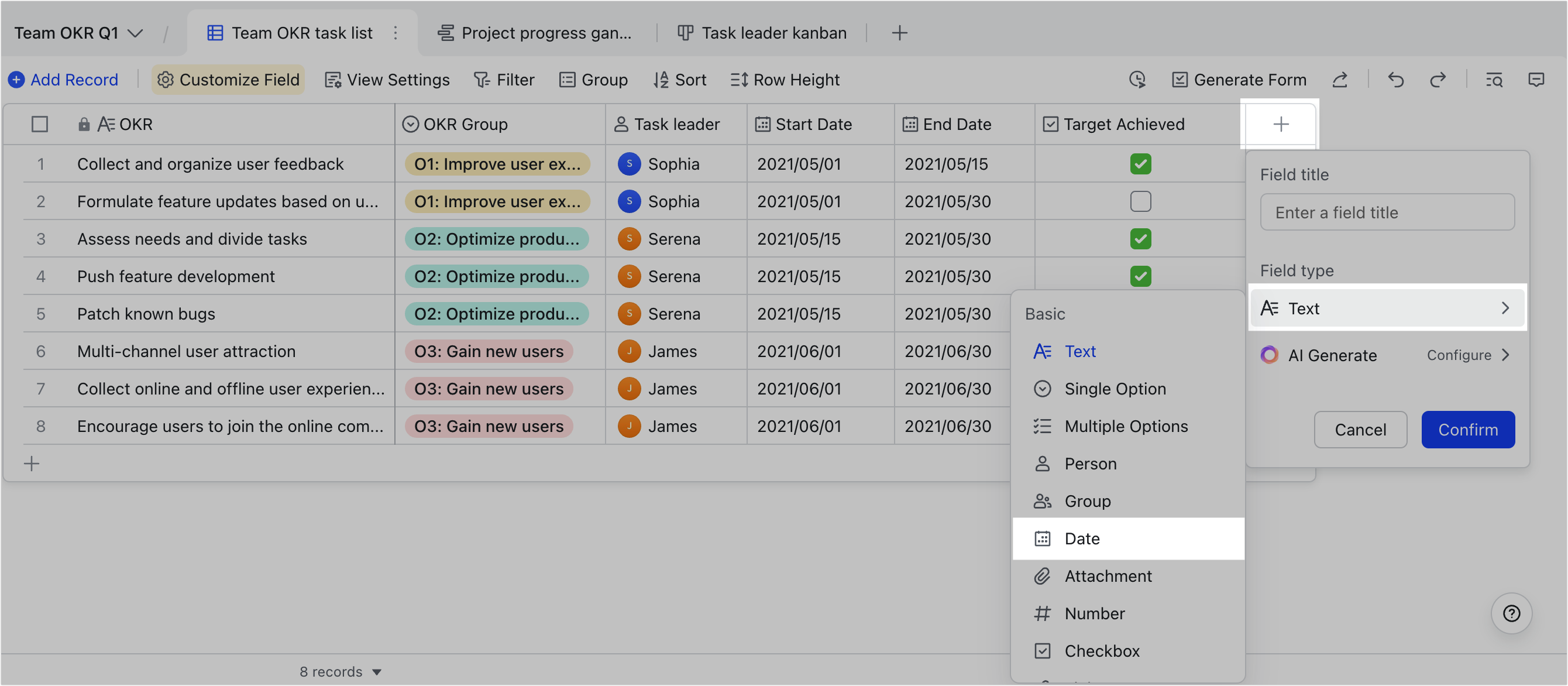Open the Team OKR Q1 dropdown

tap(78, 32)
